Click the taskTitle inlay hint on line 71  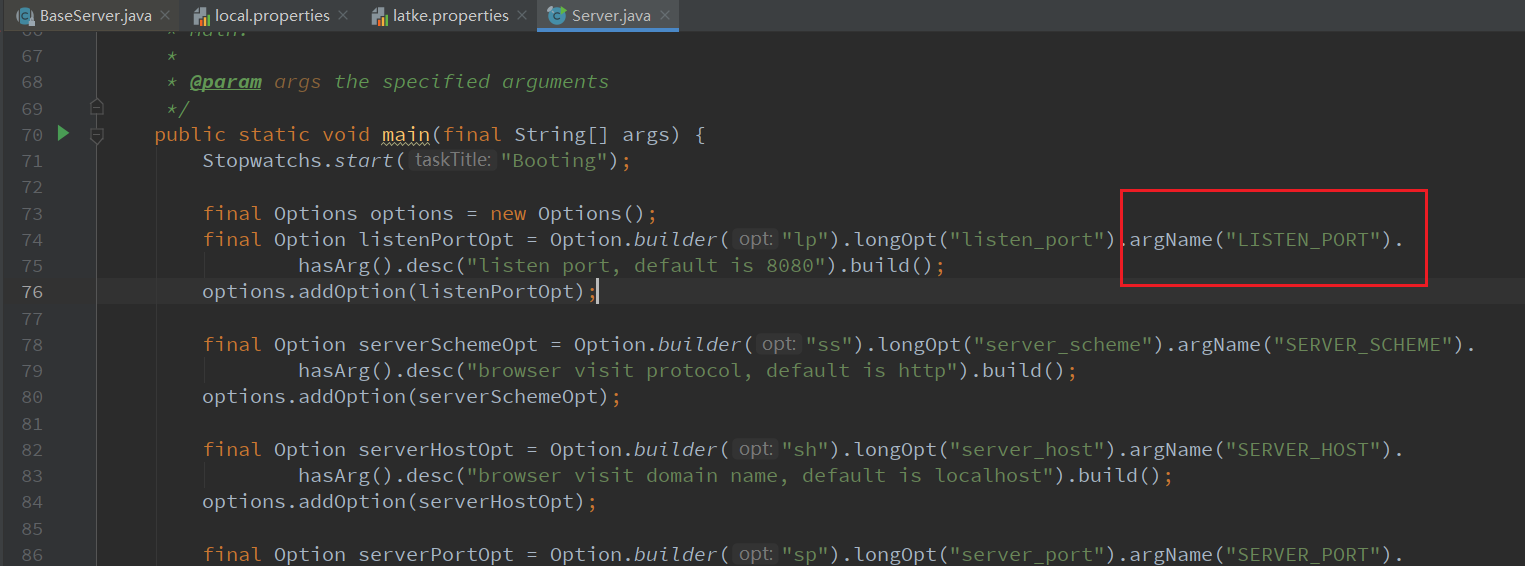pyautogui.click(x=452, y=161)
